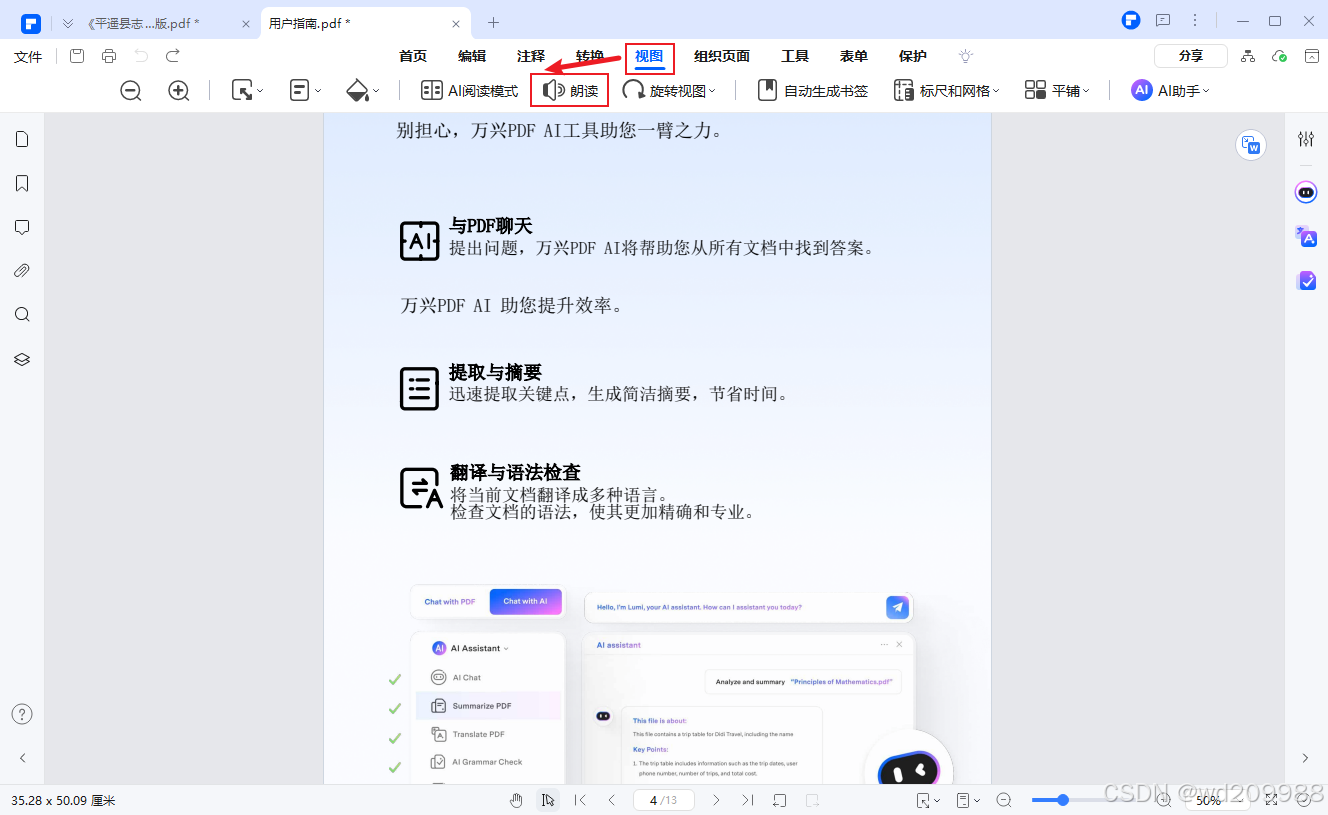
Task: Click the 分享 share button
Action: [x=1191, y=56]
